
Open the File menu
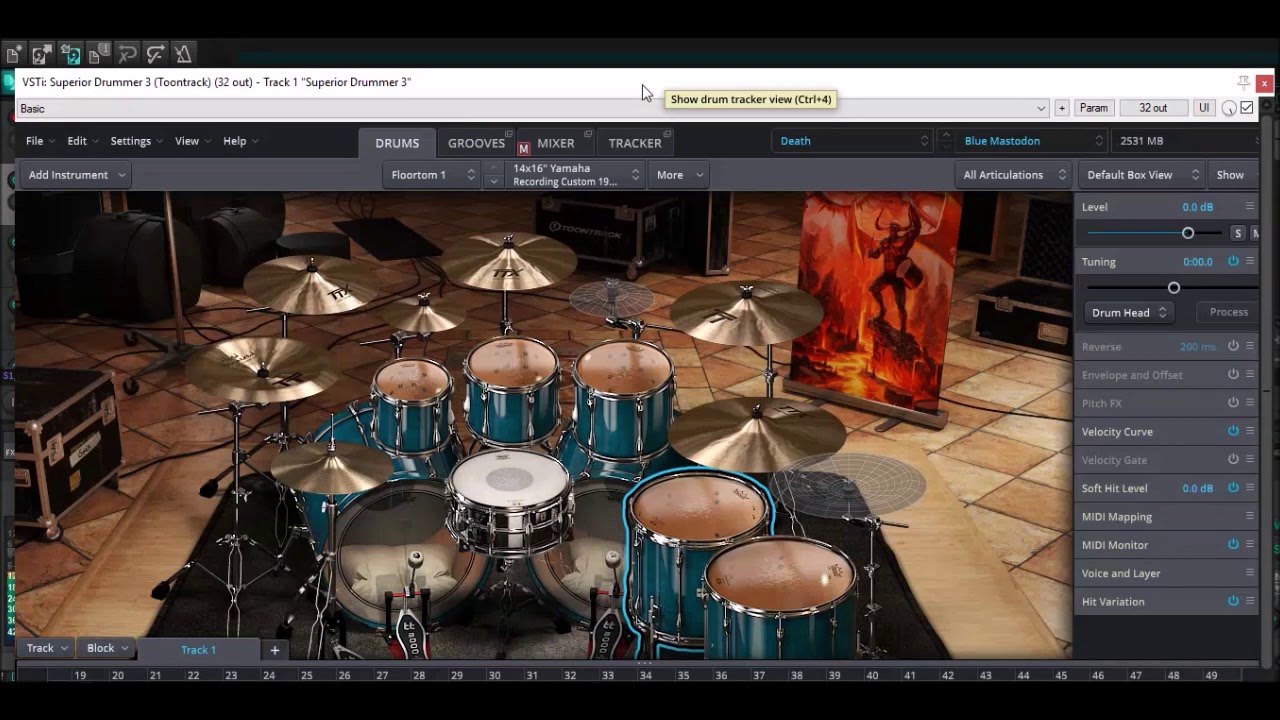[40, 141]
